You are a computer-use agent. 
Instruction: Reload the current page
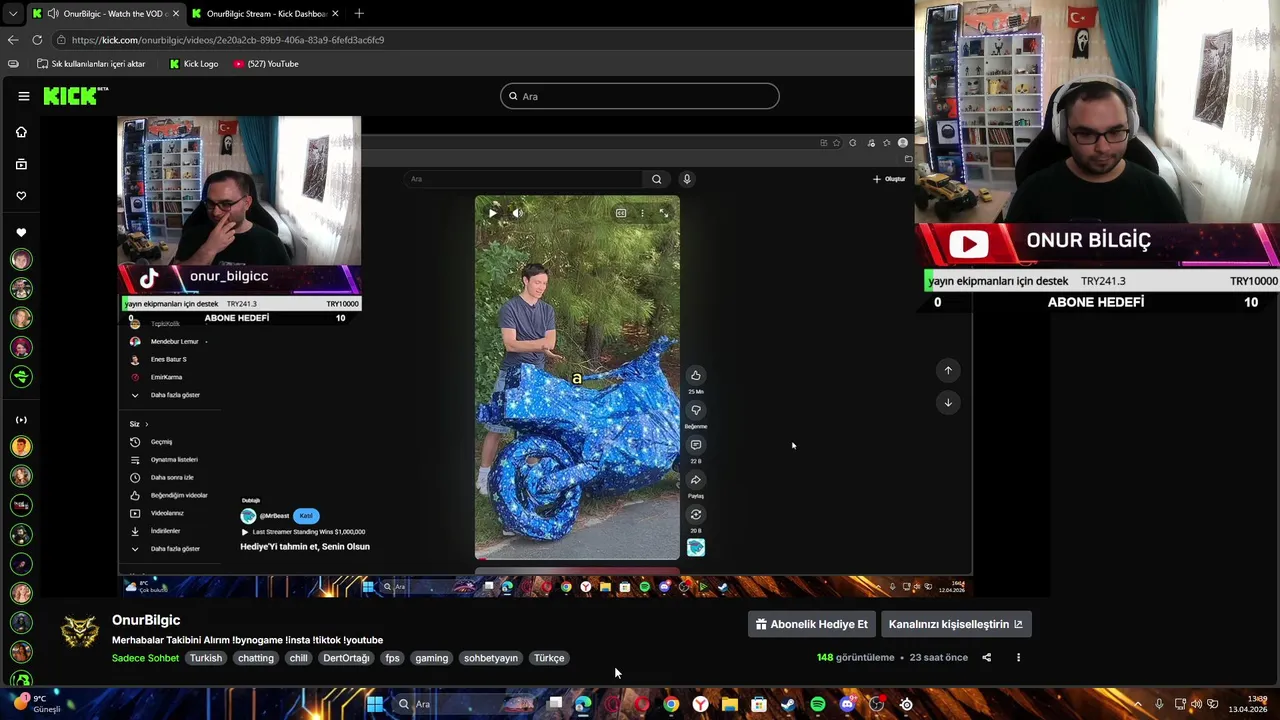click(37, 40)
